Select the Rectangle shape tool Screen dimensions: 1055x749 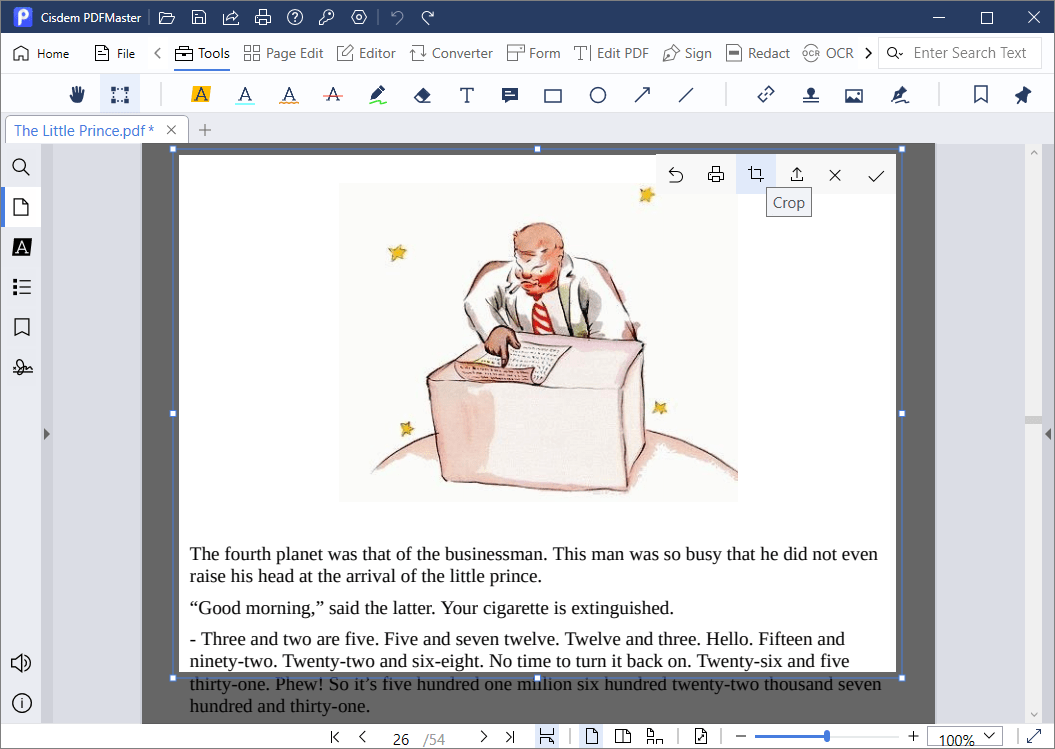[x=553, y=94]
